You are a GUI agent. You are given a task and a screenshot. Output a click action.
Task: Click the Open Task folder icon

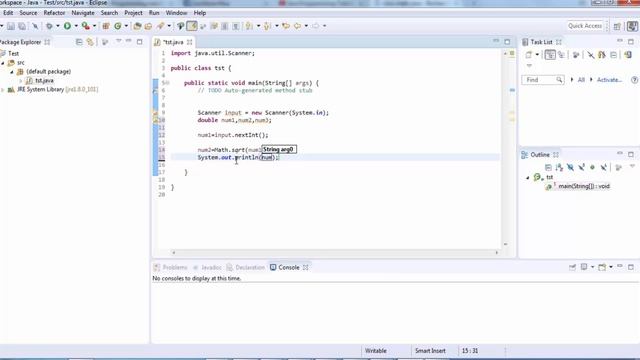point(148,26)
